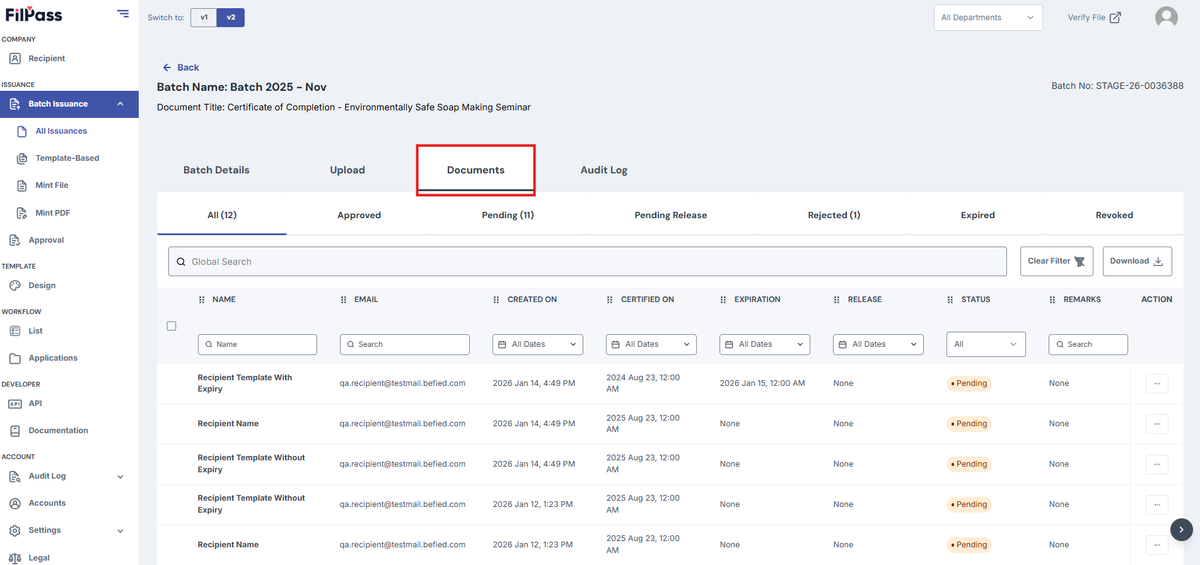The width and height of the screenshot is (1200, 565).
Task: Select the Approved filter tab
Action: (x=359, y=215)
